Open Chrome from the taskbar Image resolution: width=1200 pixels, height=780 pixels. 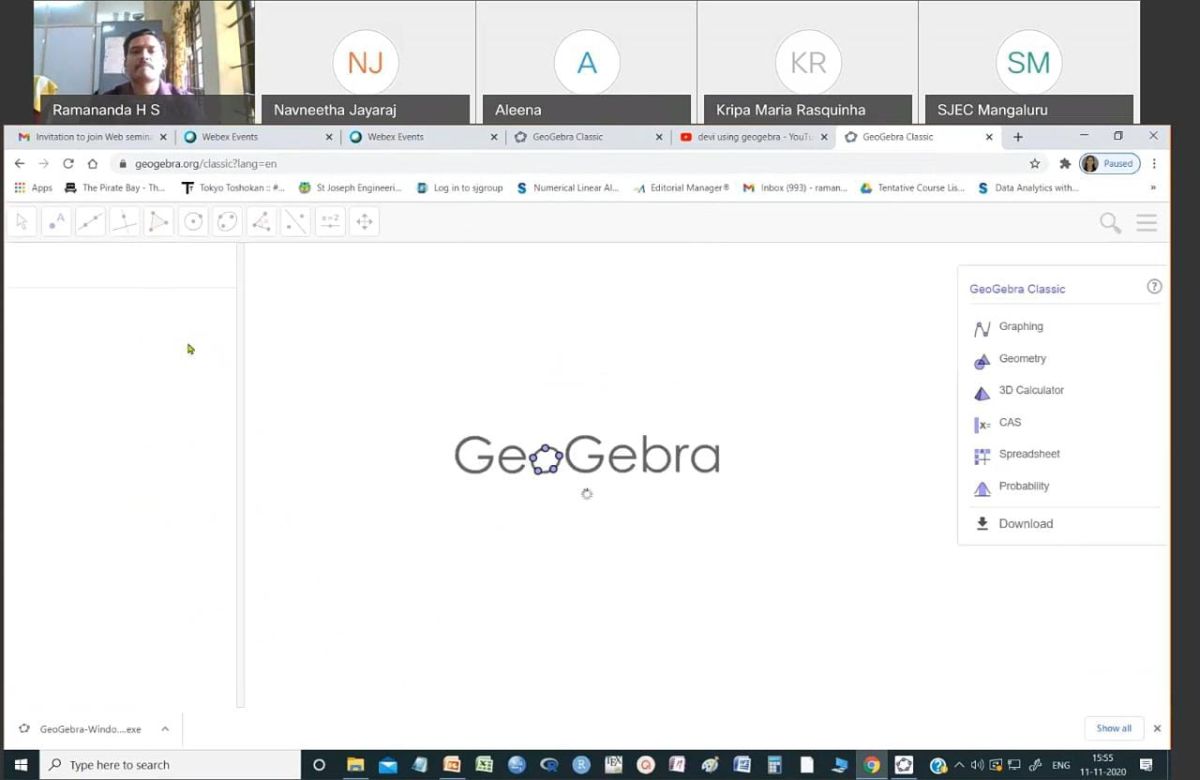tap(872, 765)
